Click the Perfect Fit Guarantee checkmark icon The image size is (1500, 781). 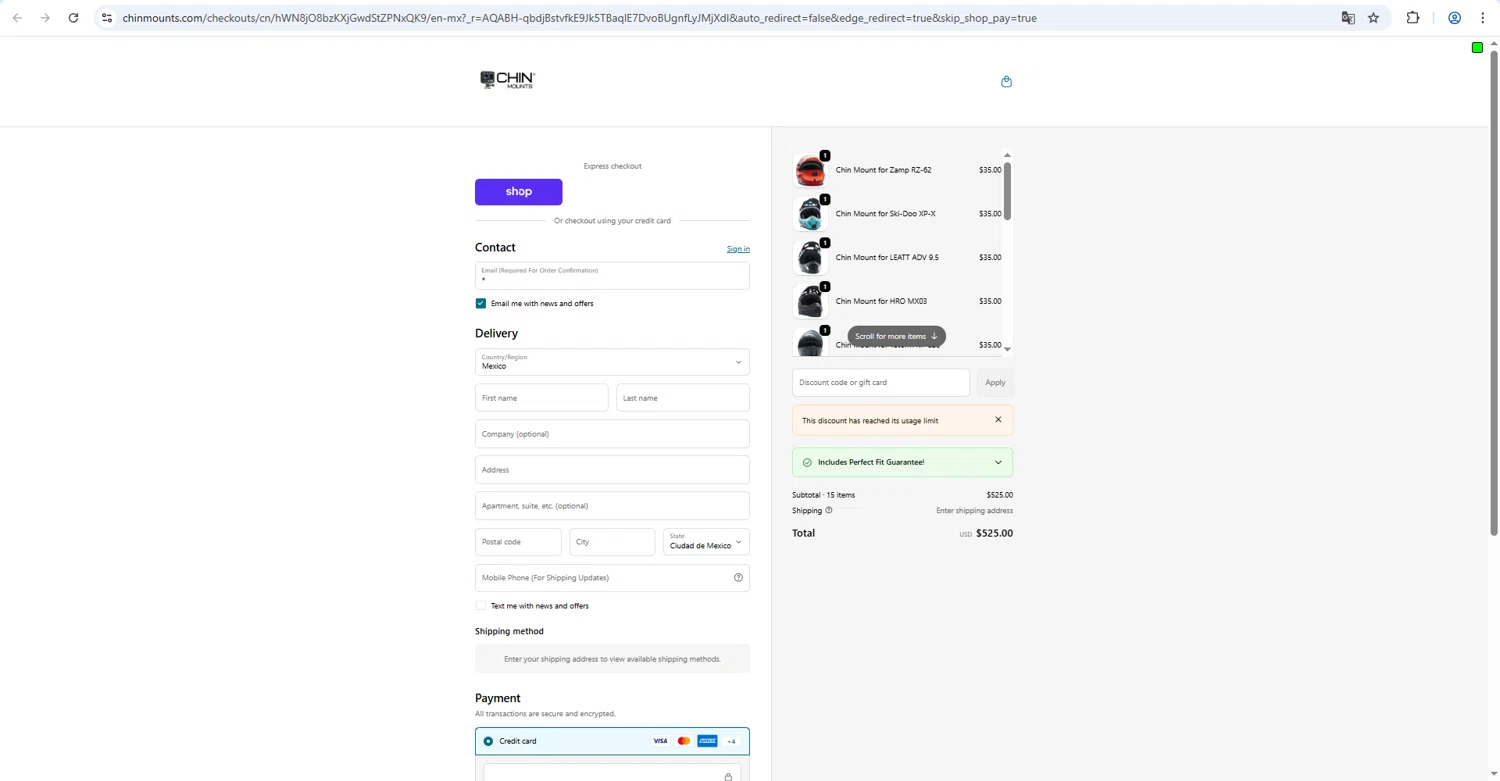pyautogui.click(x=807, y=462)
